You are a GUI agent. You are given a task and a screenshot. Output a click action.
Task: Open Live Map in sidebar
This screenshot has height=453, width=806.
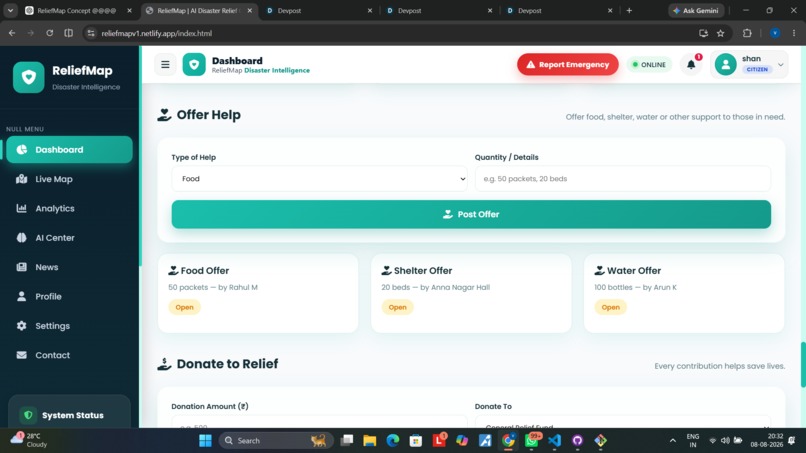[x=69, y=179]
